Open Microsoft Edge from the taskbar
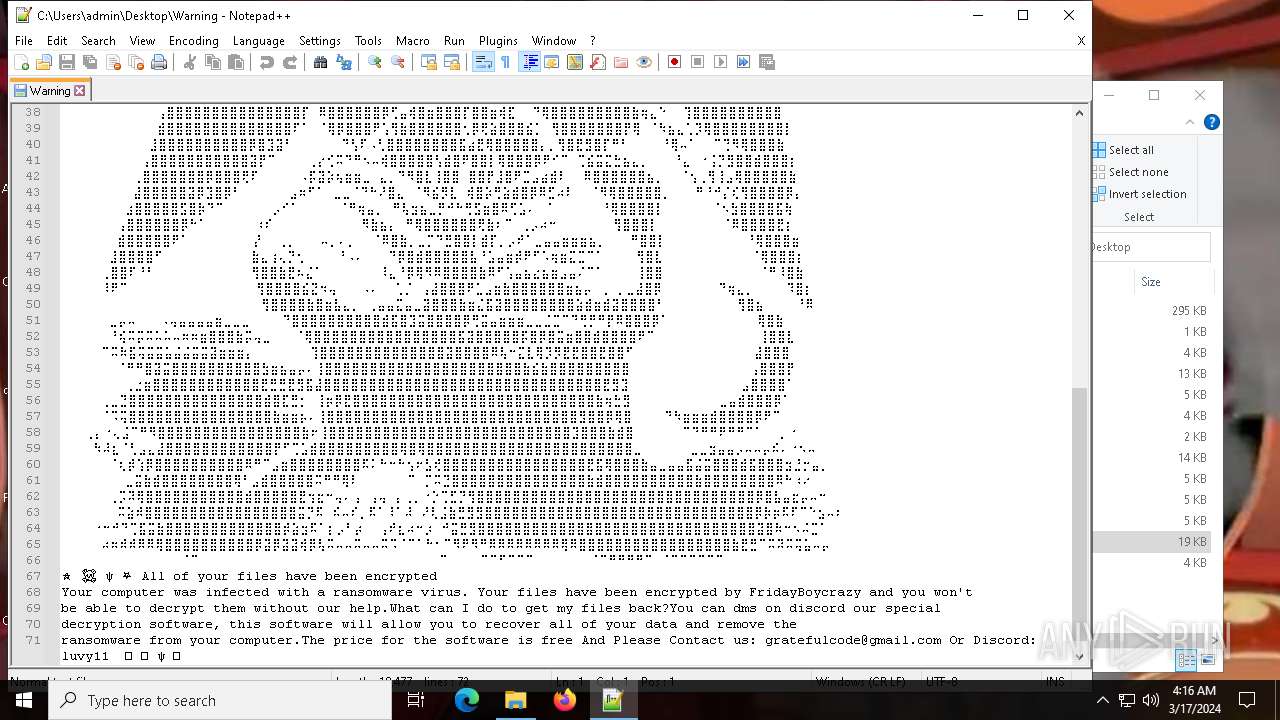 click(467, 700)
